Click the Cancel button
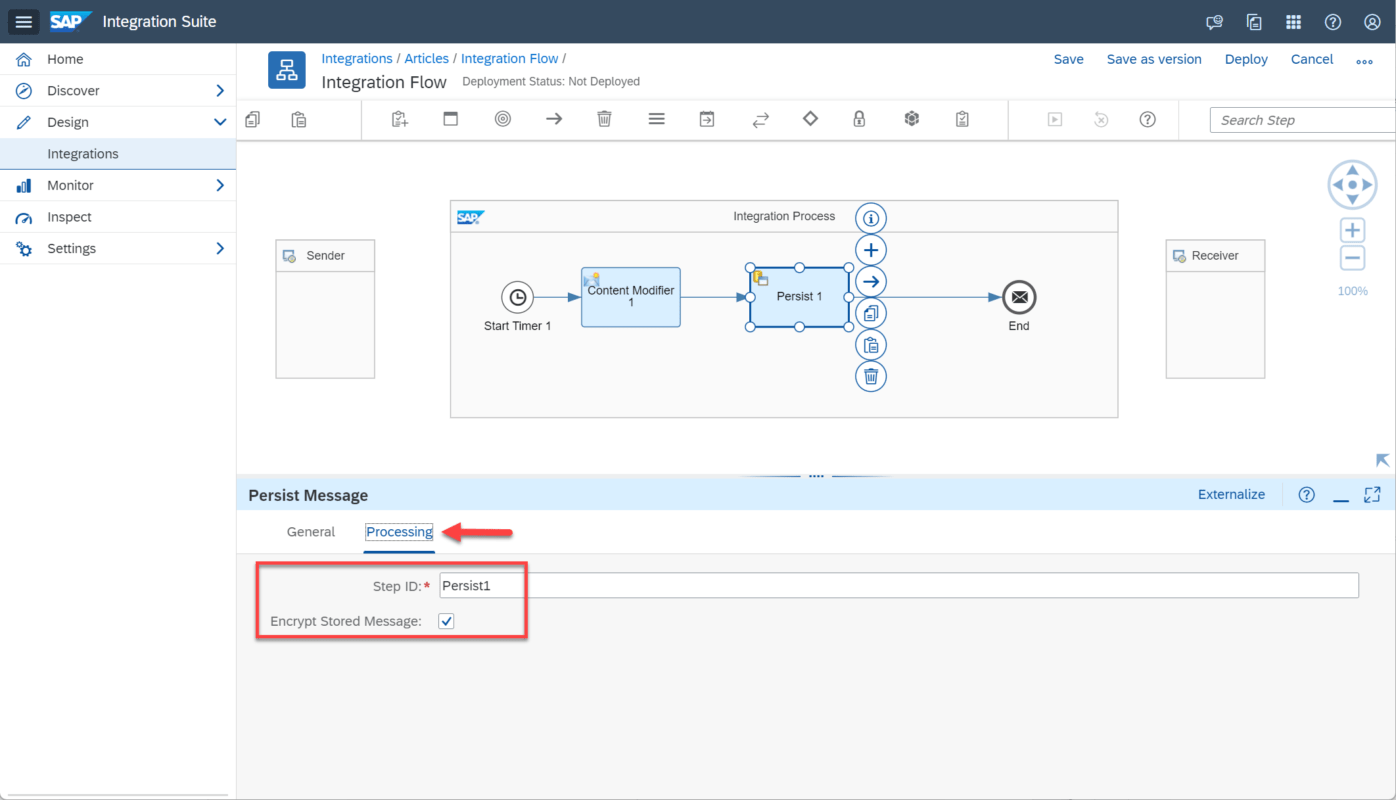Viewport: 1396px width, 800px height. click(x=1312, y=59)
